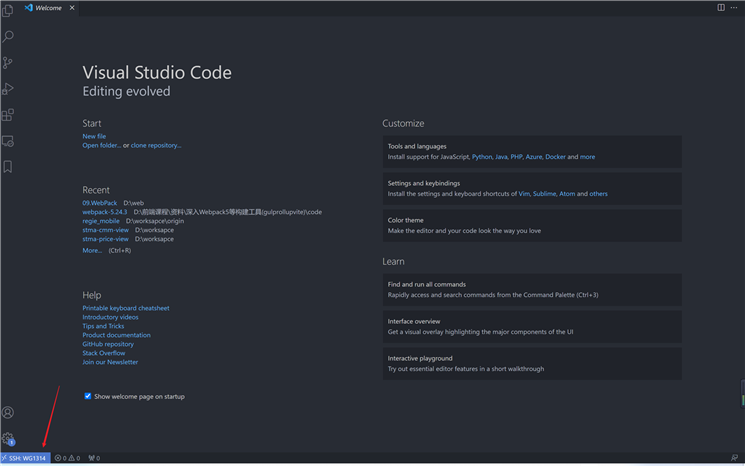This screenshot has height=466, width=745.
Task: Open recent project regie_mobile
Action: pos(101,221)
